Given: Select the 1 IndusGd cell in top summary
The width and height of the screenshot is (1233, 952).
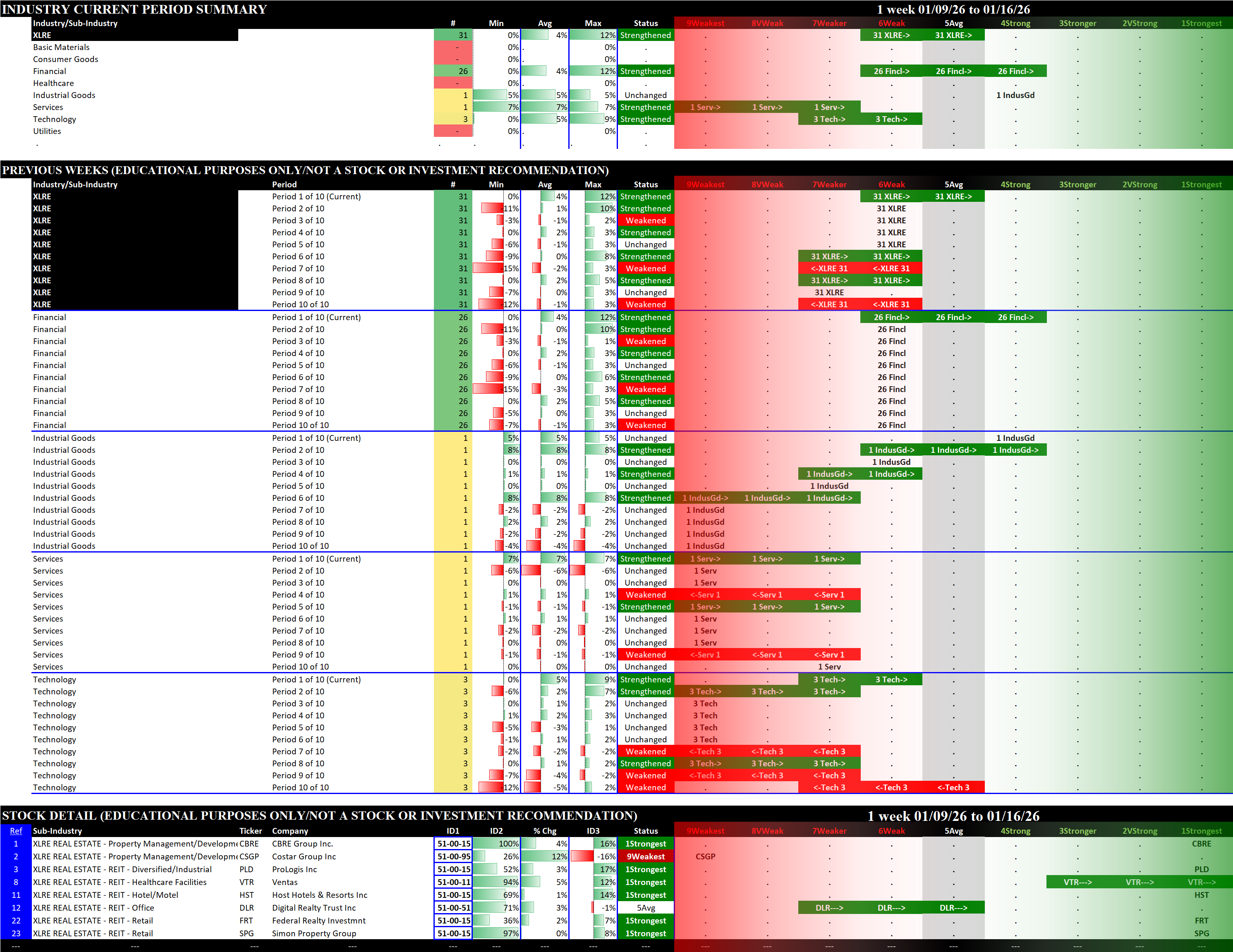Looking at the screenshot, I should coord(1015,96).
